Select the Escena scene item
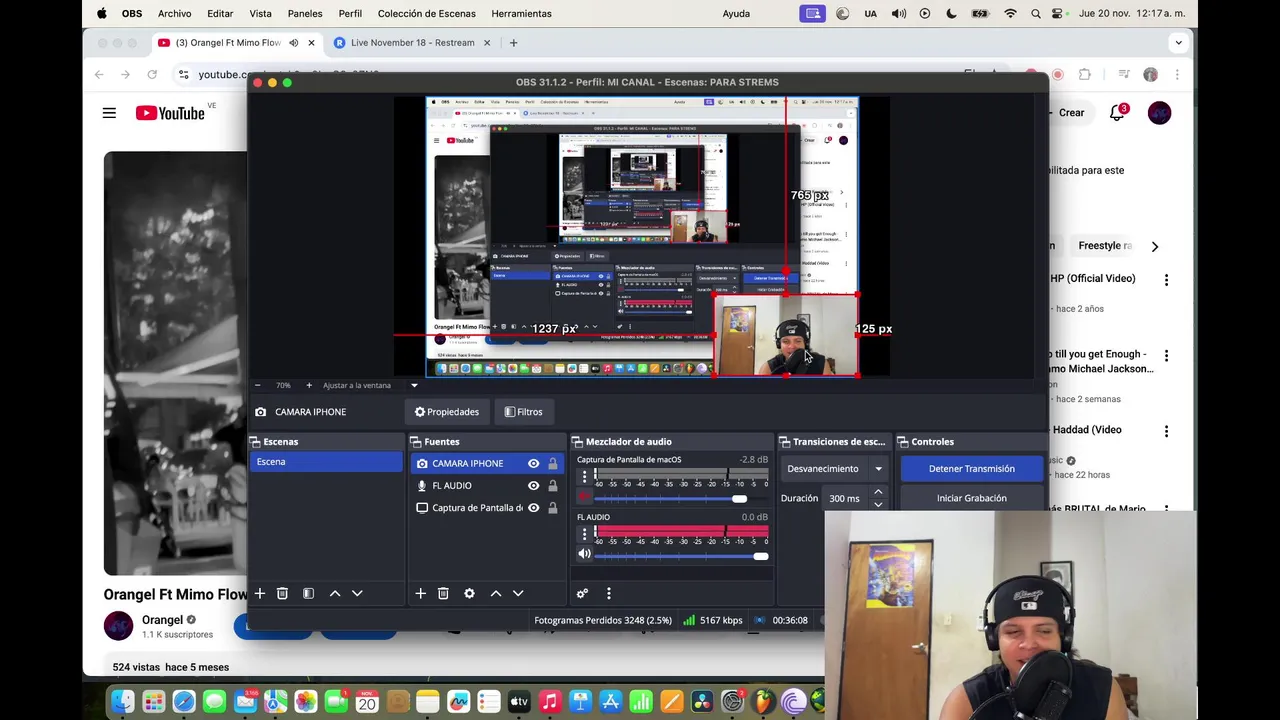 pyautogui.click(x=326, y=462)
